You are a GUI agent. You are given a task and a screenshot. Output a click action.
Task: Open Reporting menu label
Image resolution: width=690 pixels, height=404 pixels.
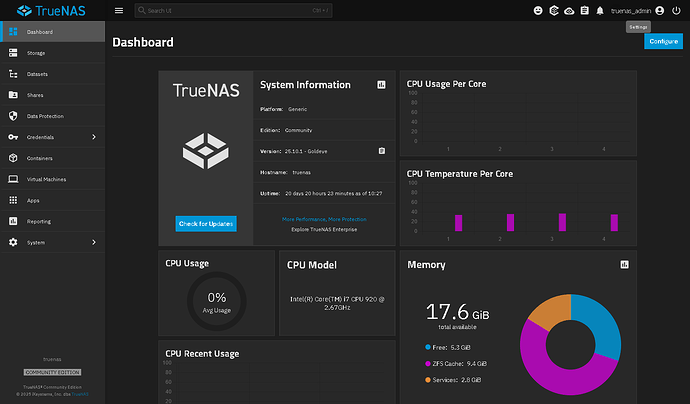(x=39, y=221)
